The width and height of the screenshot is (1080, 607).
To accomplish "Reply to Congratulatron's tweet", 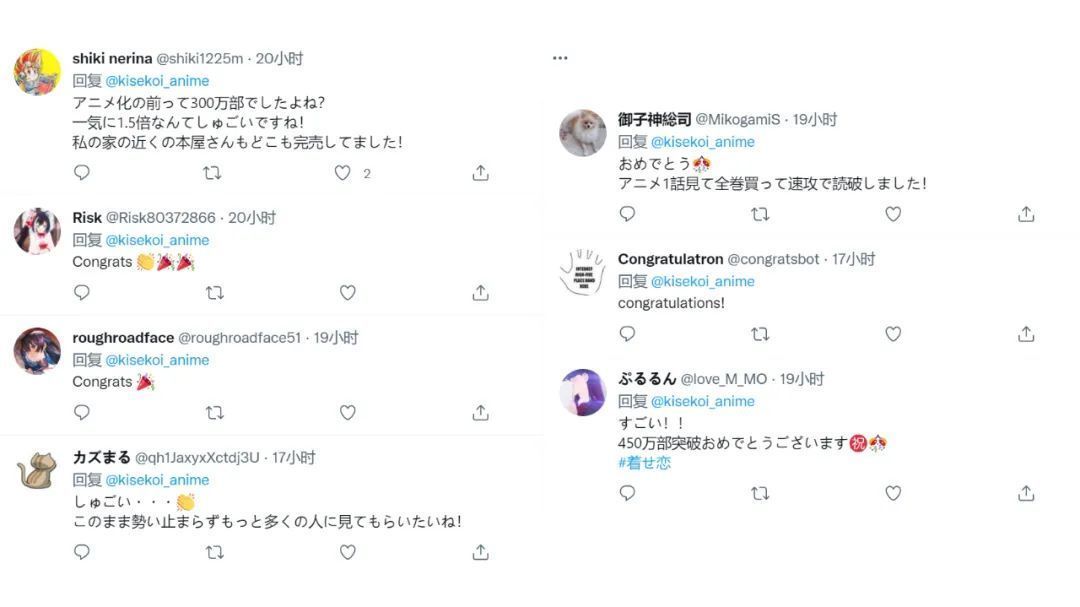I will (x=627, y=334).
